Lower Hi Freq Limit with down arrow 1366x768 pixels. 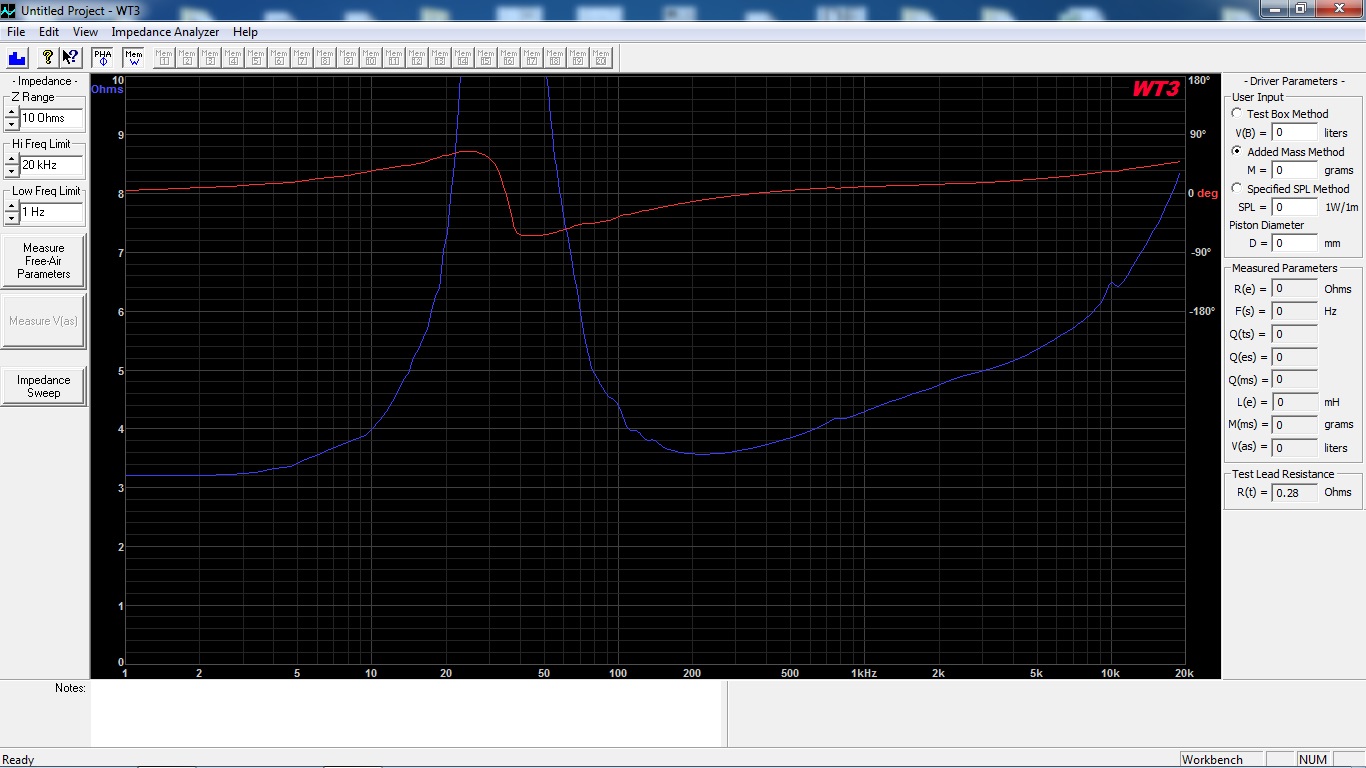click(12, 171)
